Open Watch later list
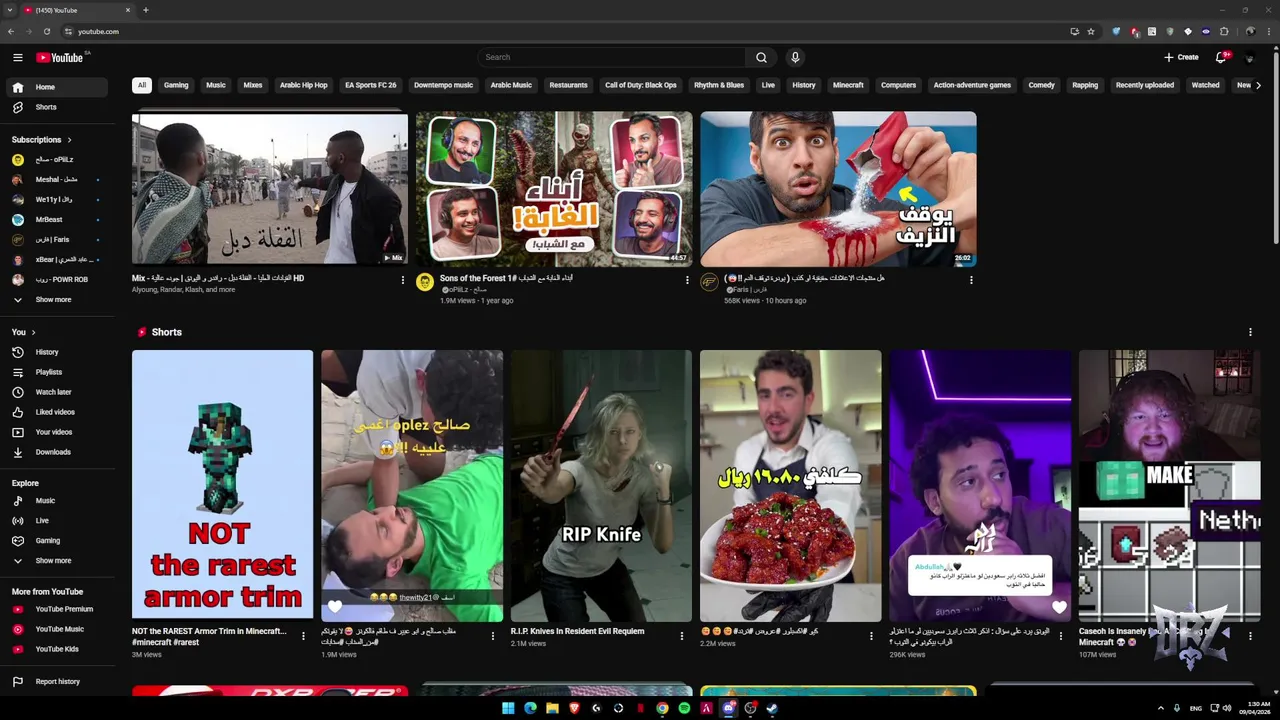 coord(57,392)
